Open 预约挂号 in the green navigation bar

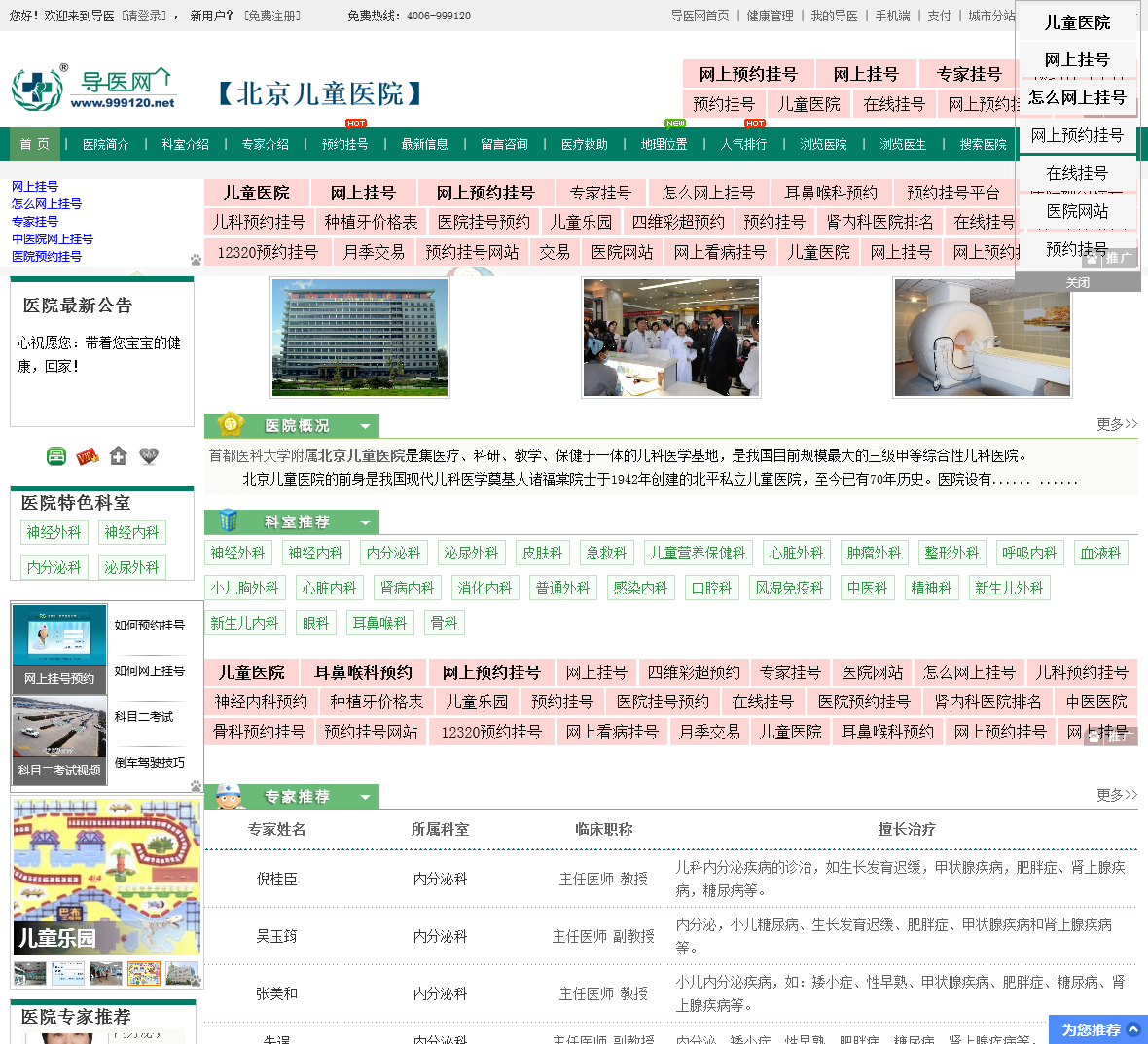[344, 144]
